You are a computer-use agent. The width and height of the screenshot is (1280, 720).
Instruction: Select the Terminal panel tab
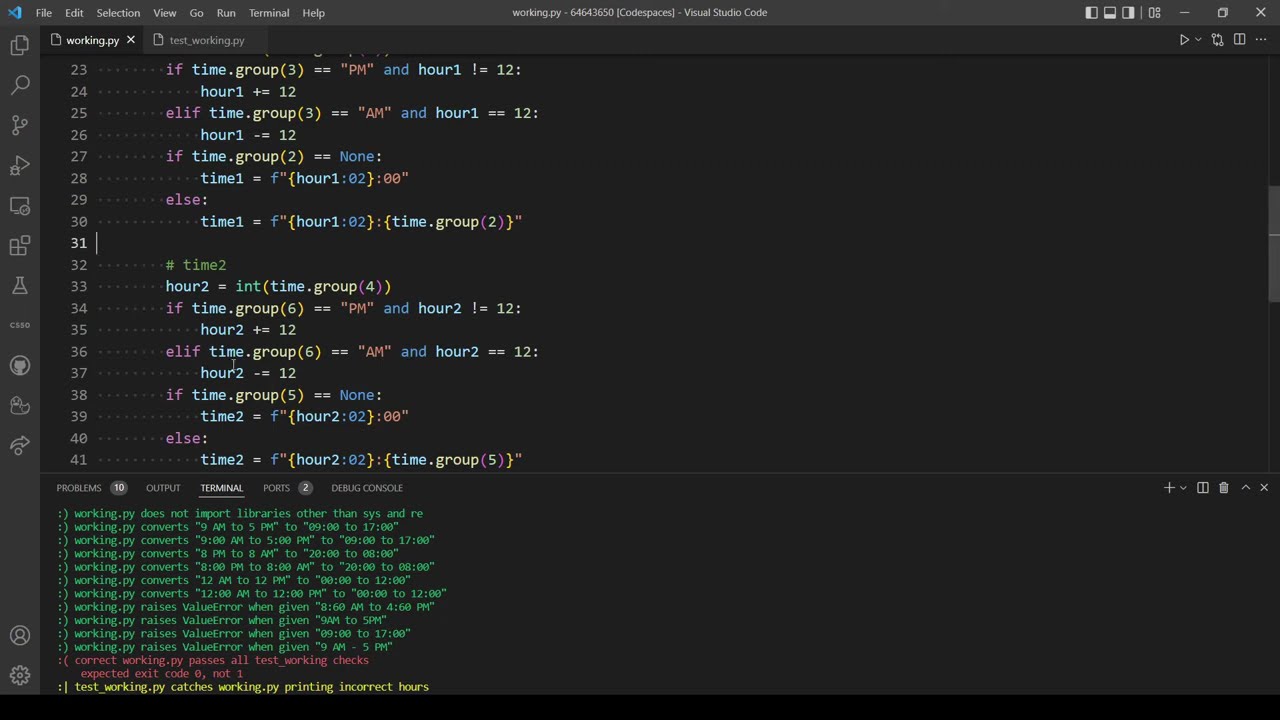[x=221, y=488]
